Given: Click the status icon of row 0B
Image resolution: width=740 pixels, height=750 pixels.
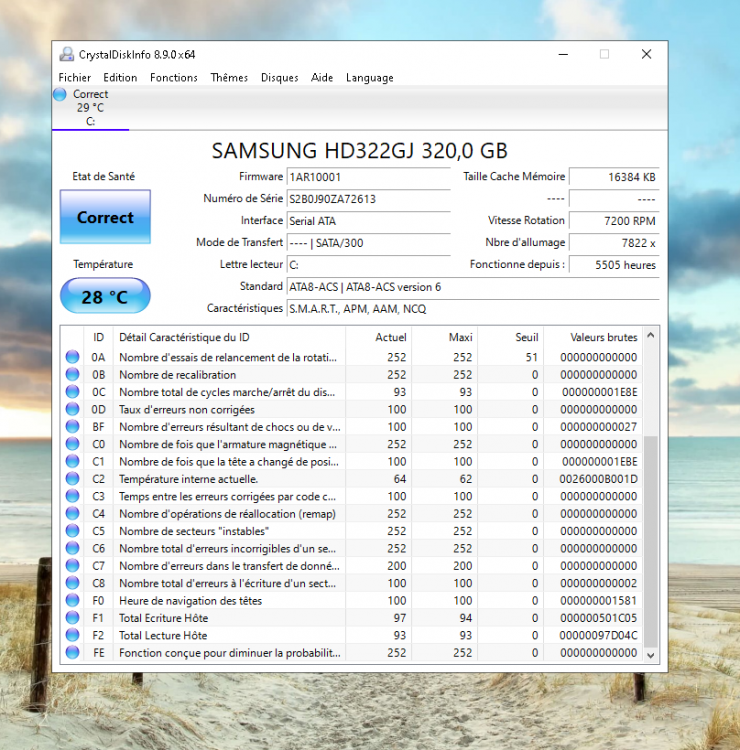Looking at the screenshot, I should tap(73, 375).
